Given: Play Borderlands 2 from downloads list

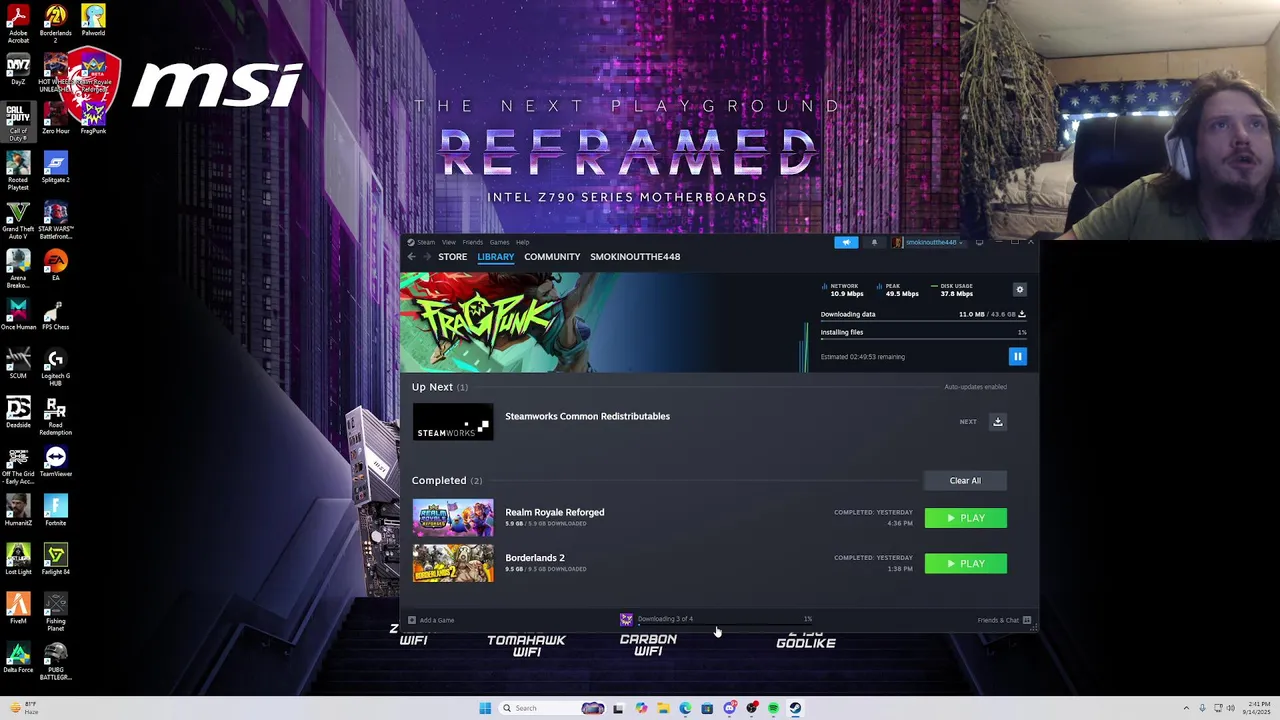Looking at the screenshot, I should [x=965, y=564].
